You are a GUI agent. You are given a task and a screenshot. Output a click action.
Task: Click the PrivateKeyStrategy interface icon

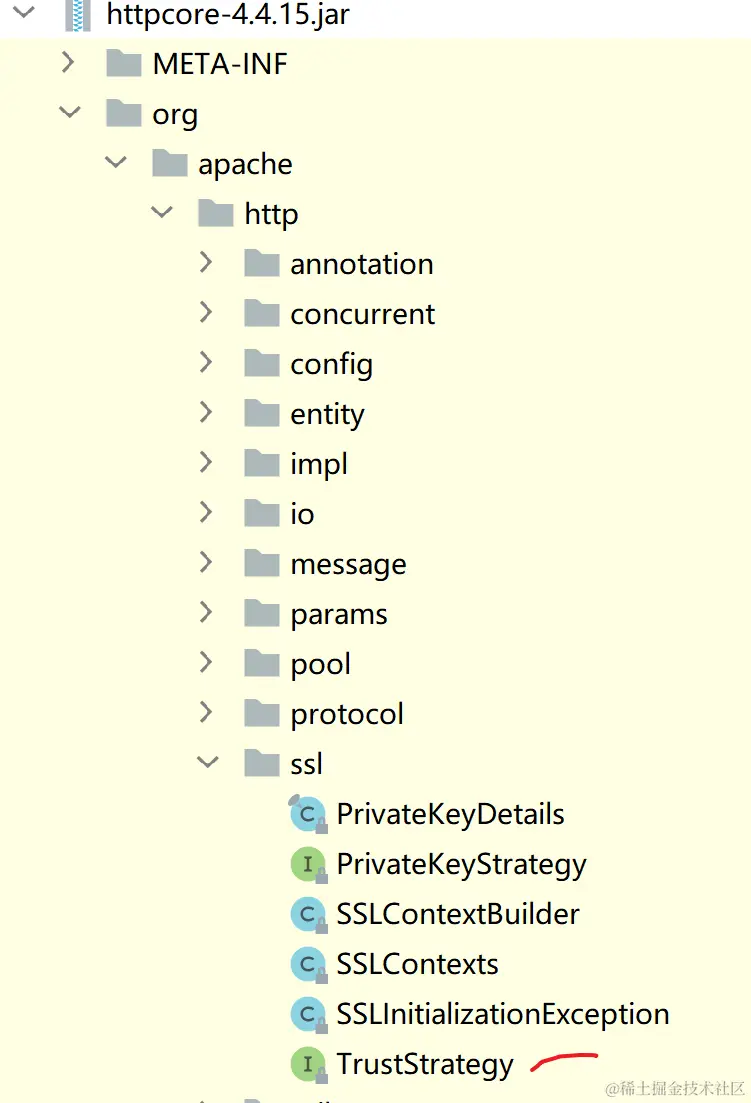click(308, 865)
